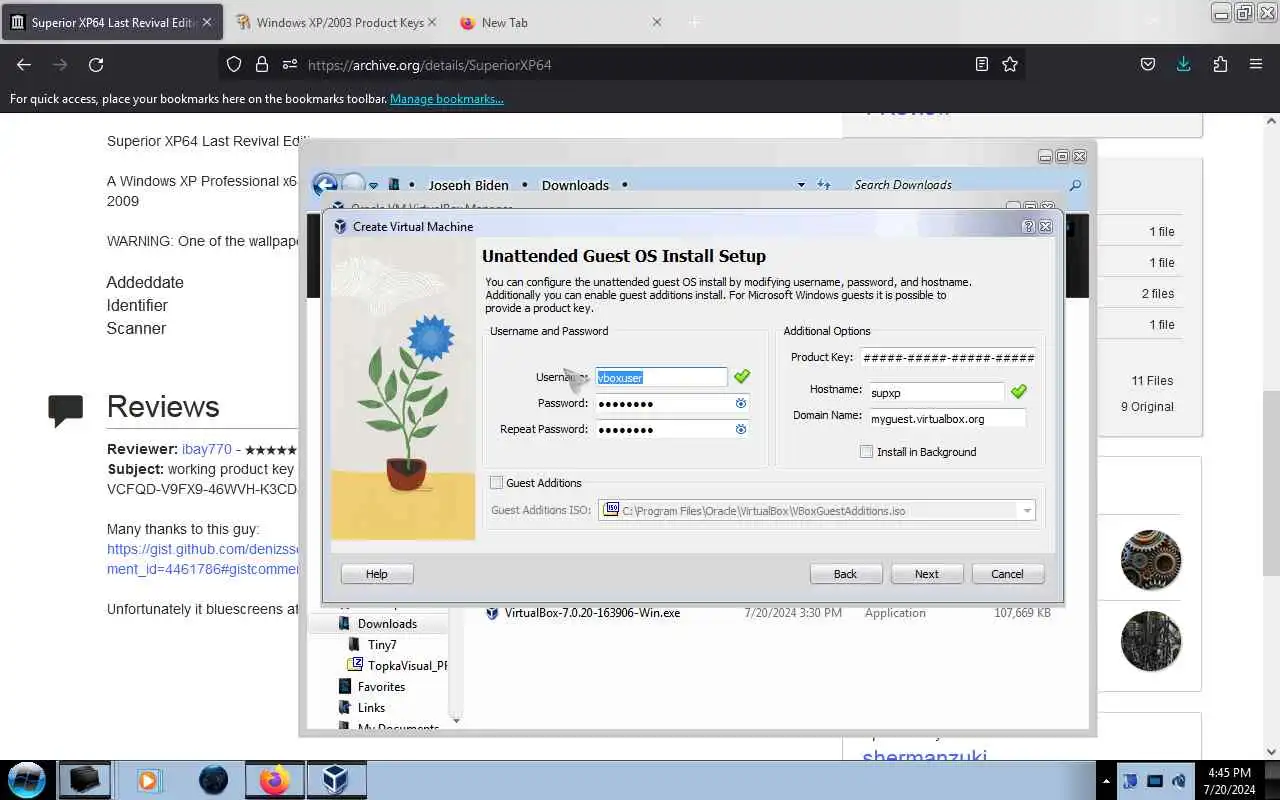The width and height of the screenshot is (1280, 800).
Task: Show the Repeat Password field characters
Action: tap(741, 429)
